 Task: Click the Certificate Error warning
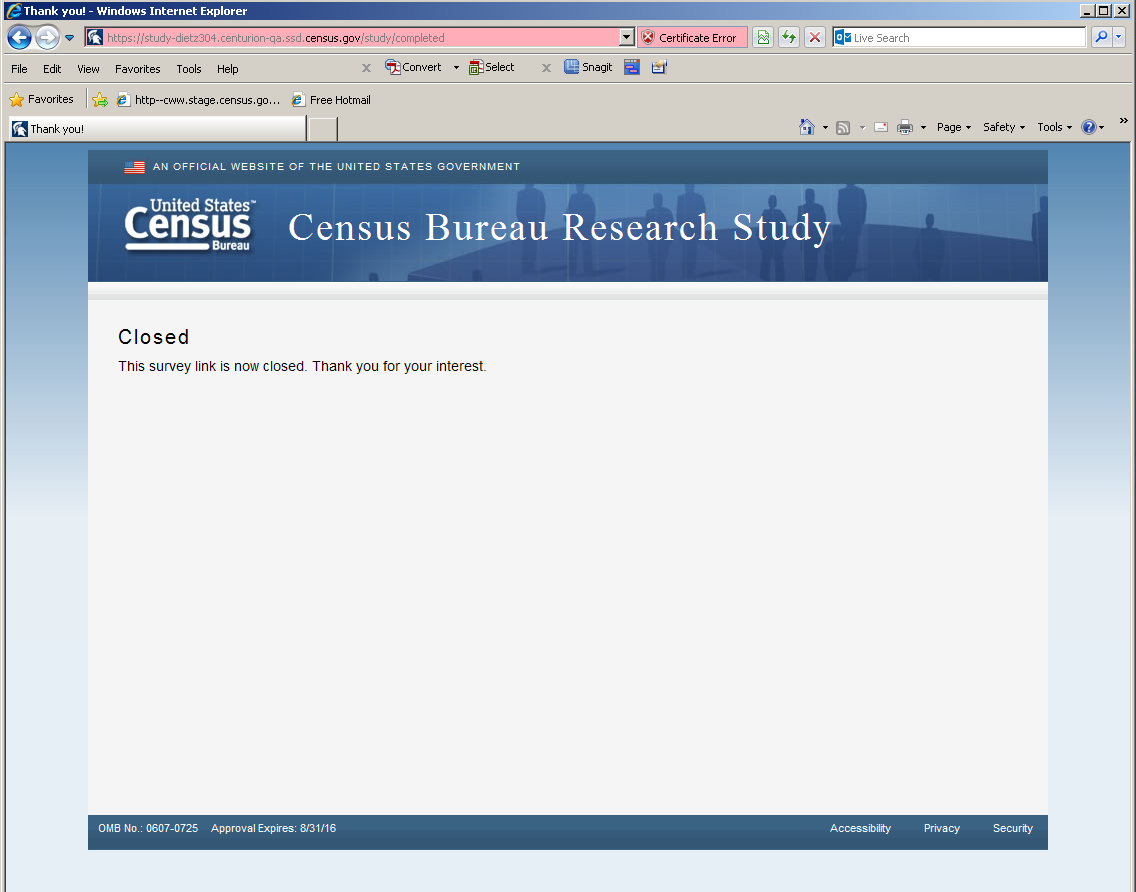691,38
